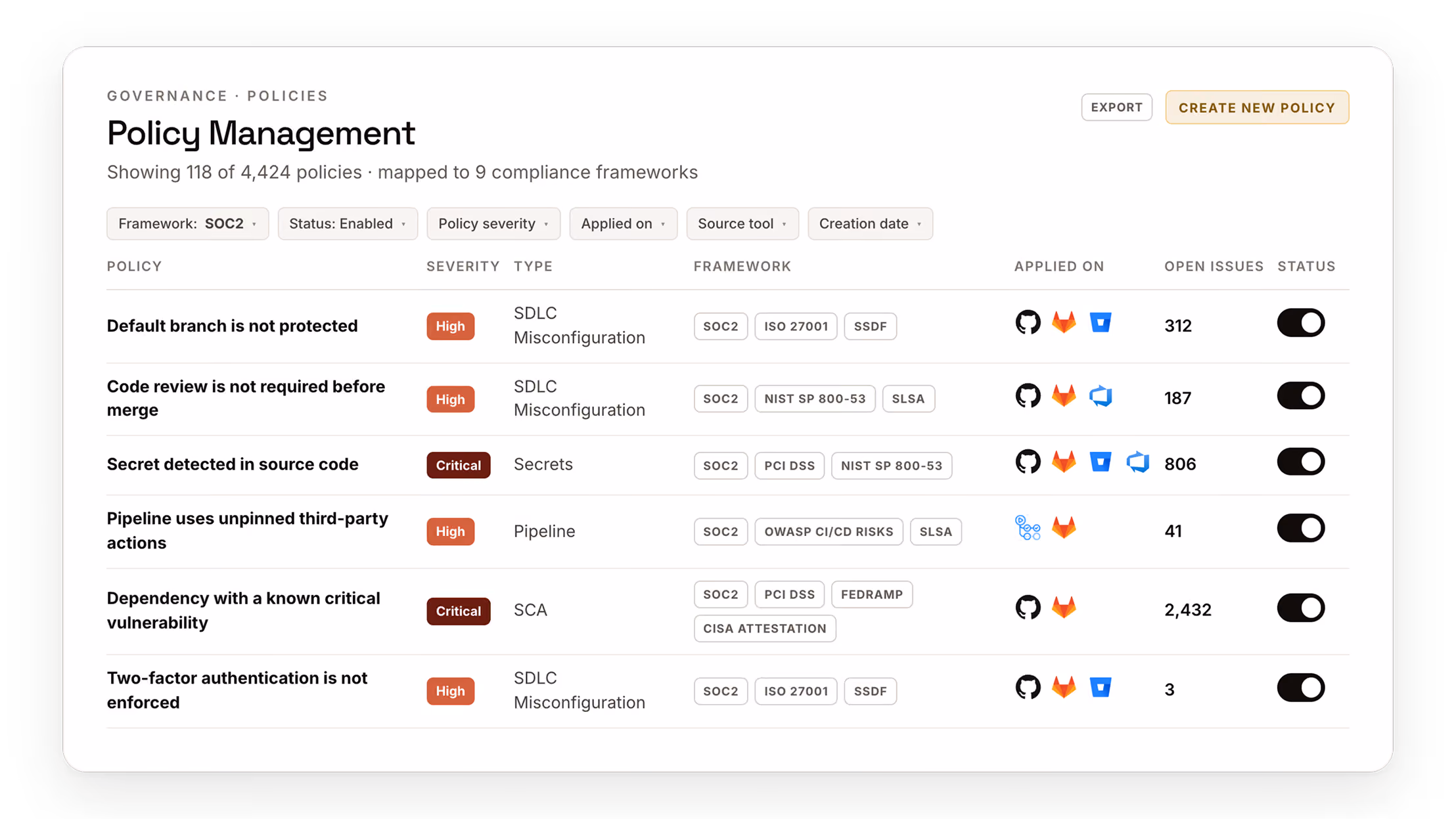The width and height of the screenshot is (1456, 819).
Task: Click GitLab icon in Two-factor authentication row
Action: (x=1064, y=688)
